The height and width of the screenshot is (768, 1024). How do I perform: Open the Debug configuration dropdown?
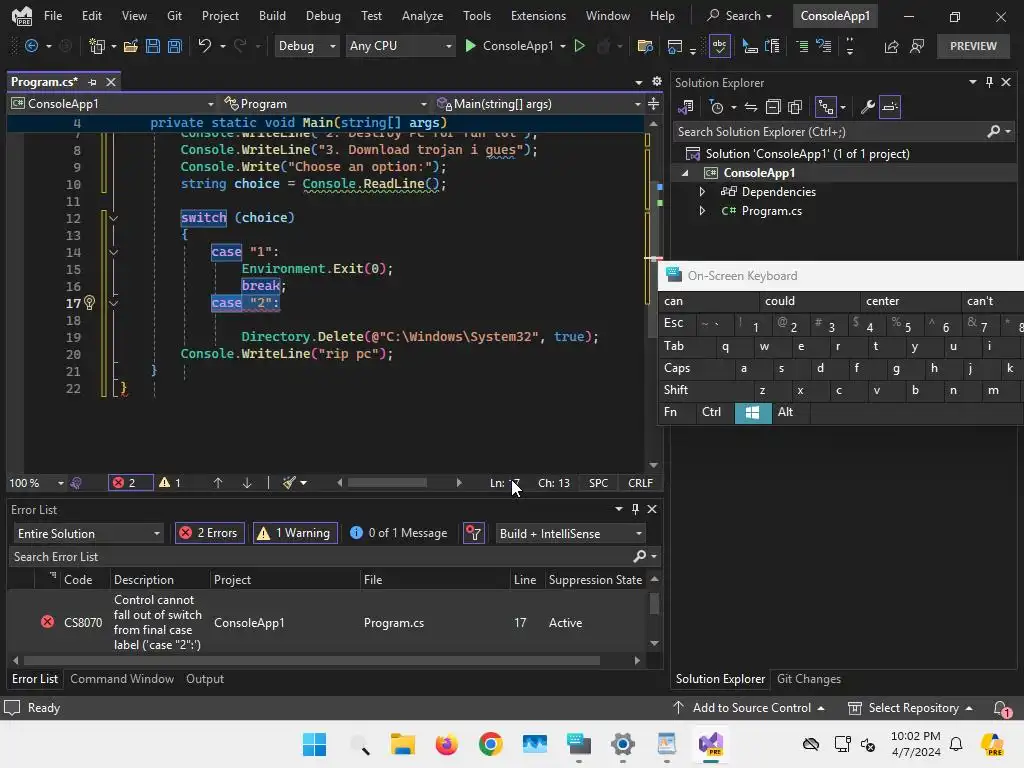pos(306,46)
